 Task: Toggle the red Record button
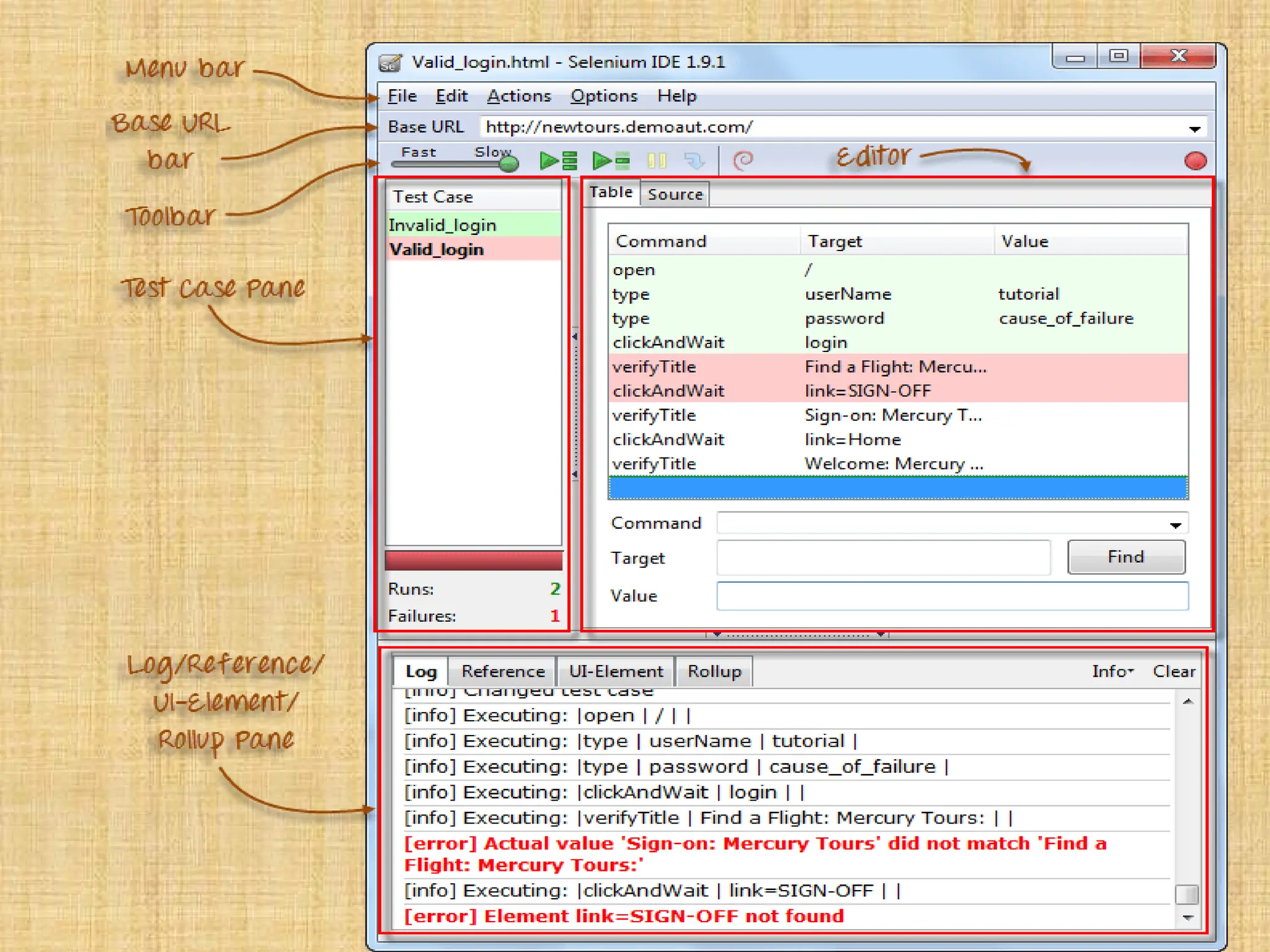(1195, 161)
